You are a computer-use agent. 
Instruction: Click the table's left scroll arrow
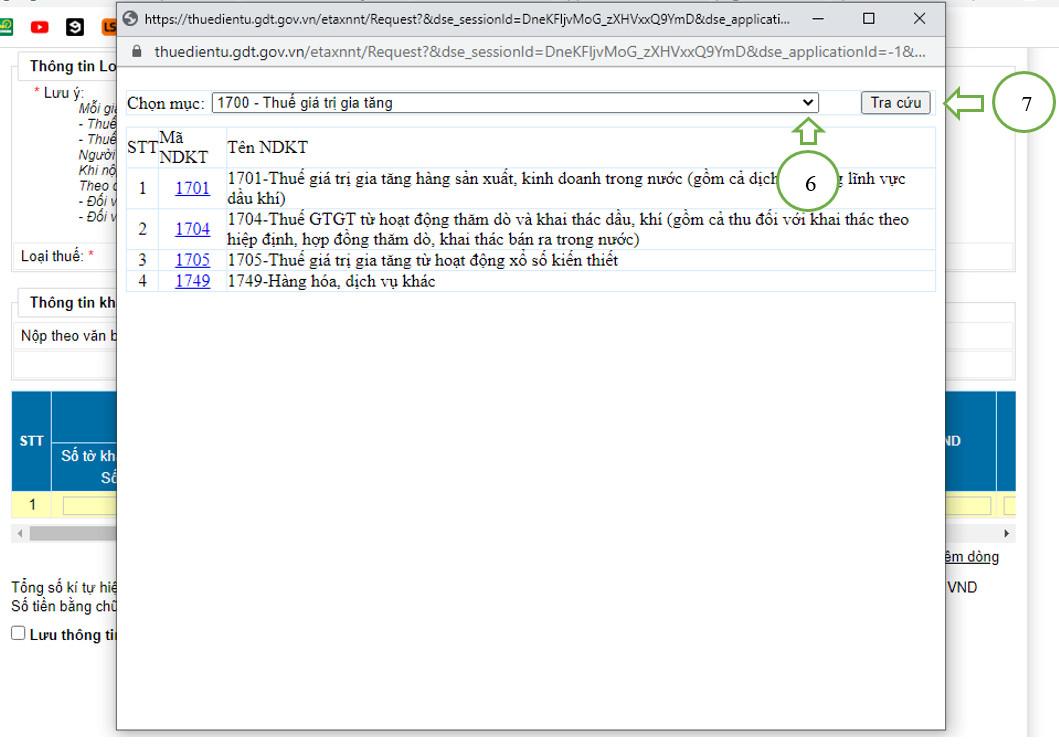click(20, 534)
